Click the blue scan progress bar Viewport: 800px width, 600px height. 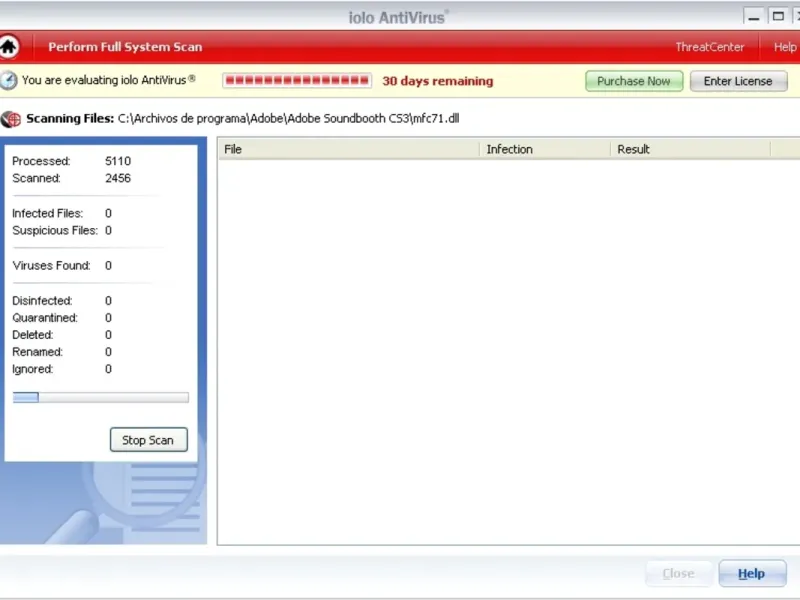(101, 397)
